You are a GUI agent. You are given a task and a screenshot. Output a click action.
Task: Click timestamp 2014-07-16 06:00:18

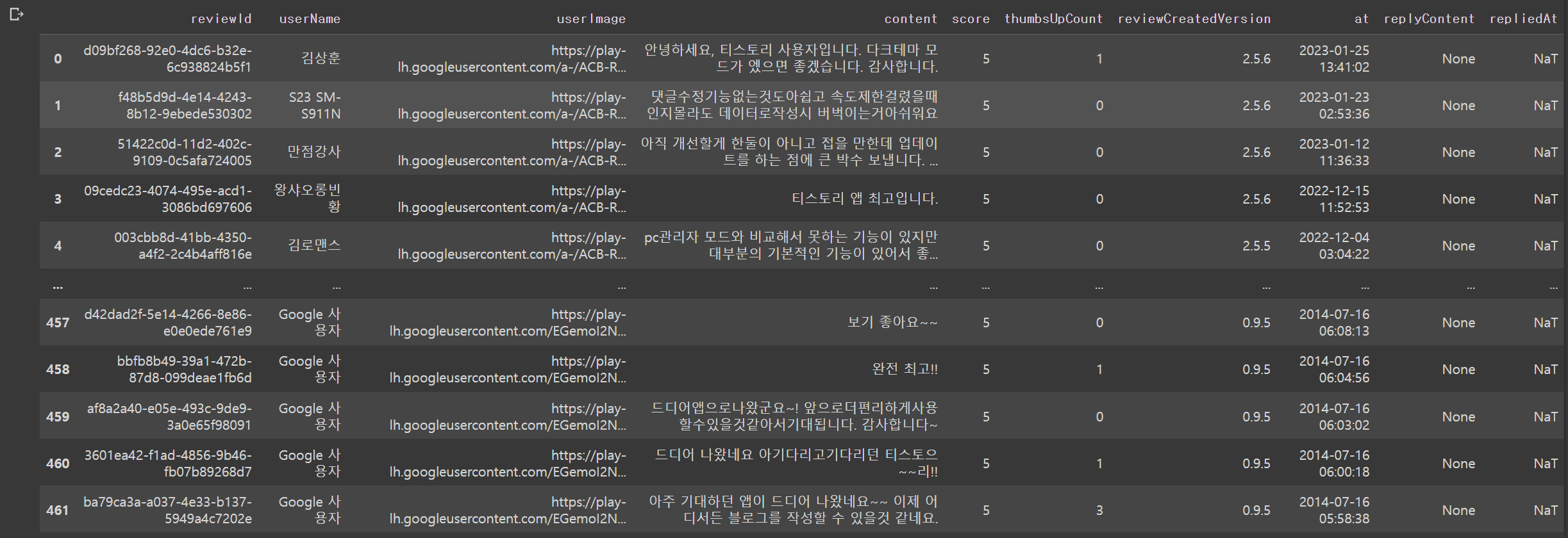[1334, 463]
